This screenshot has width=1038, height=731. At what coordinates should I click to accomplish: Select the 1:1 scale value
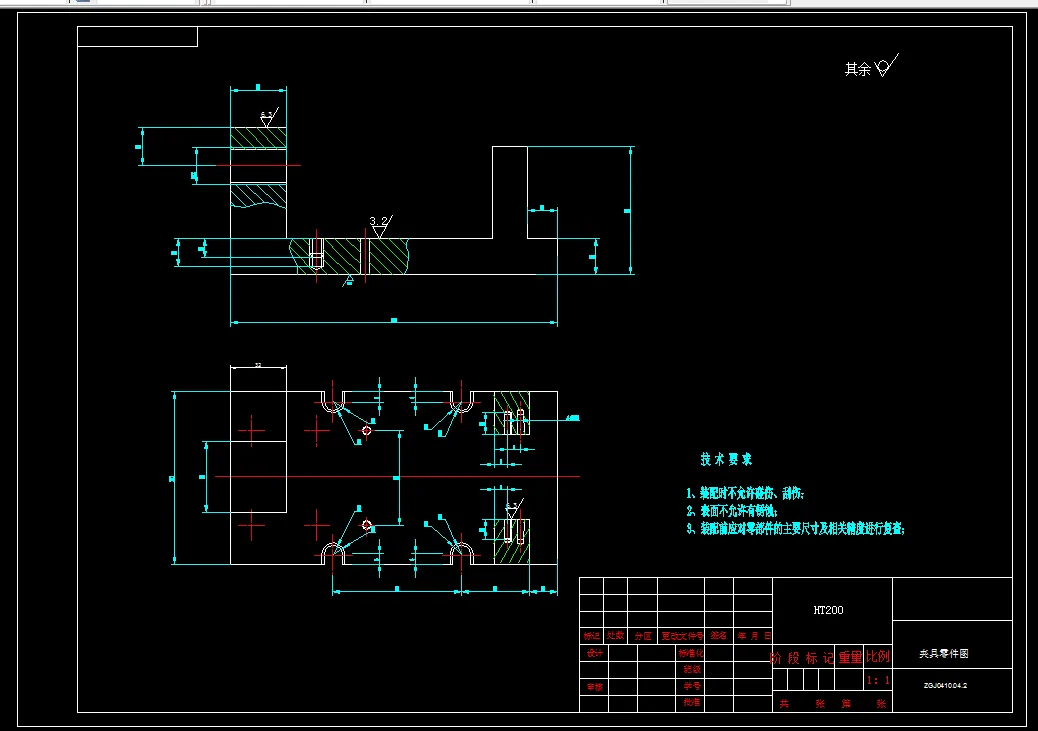[x=878, y=680]
